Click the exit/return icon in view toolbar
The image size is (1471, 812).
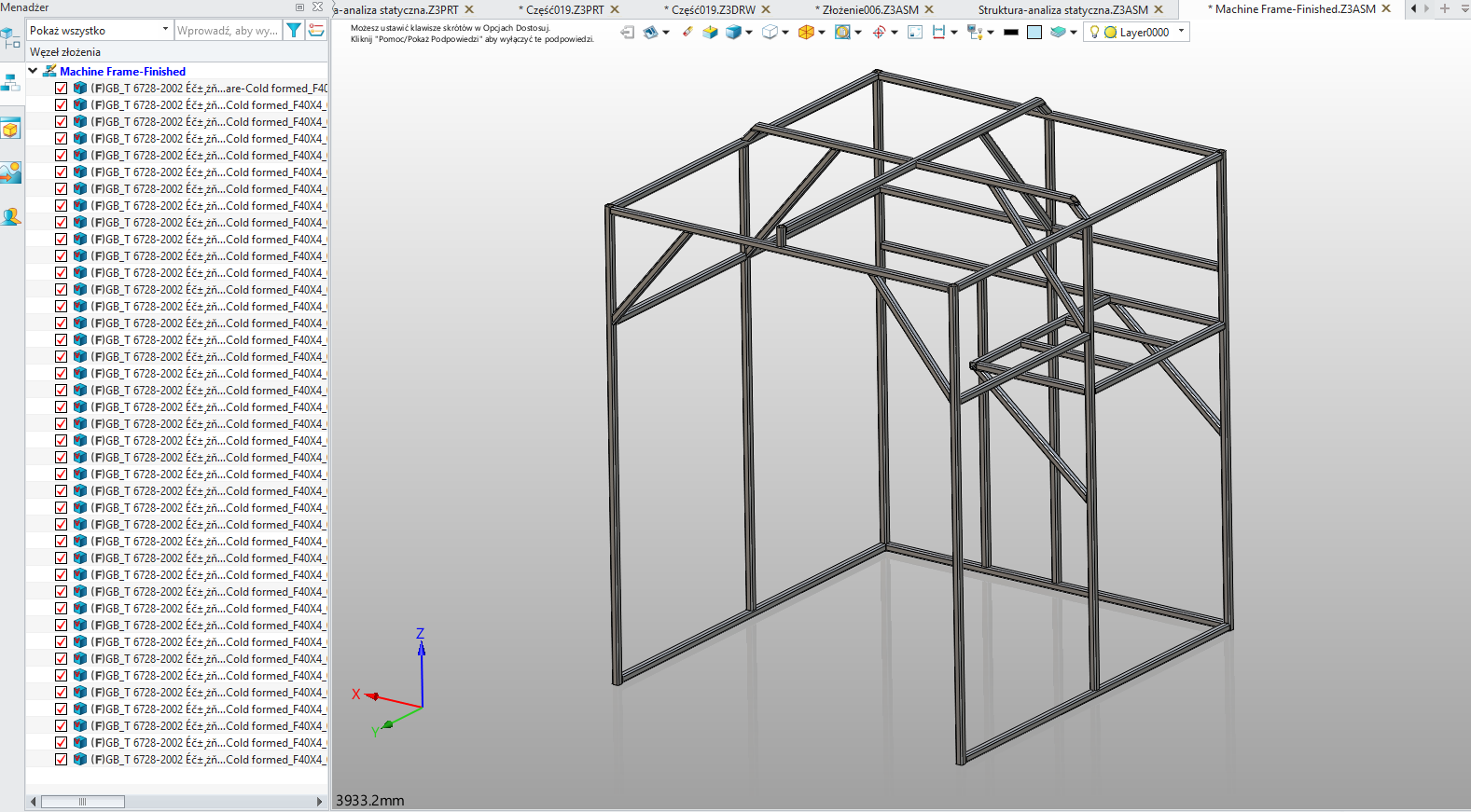[x=627, y=32]
